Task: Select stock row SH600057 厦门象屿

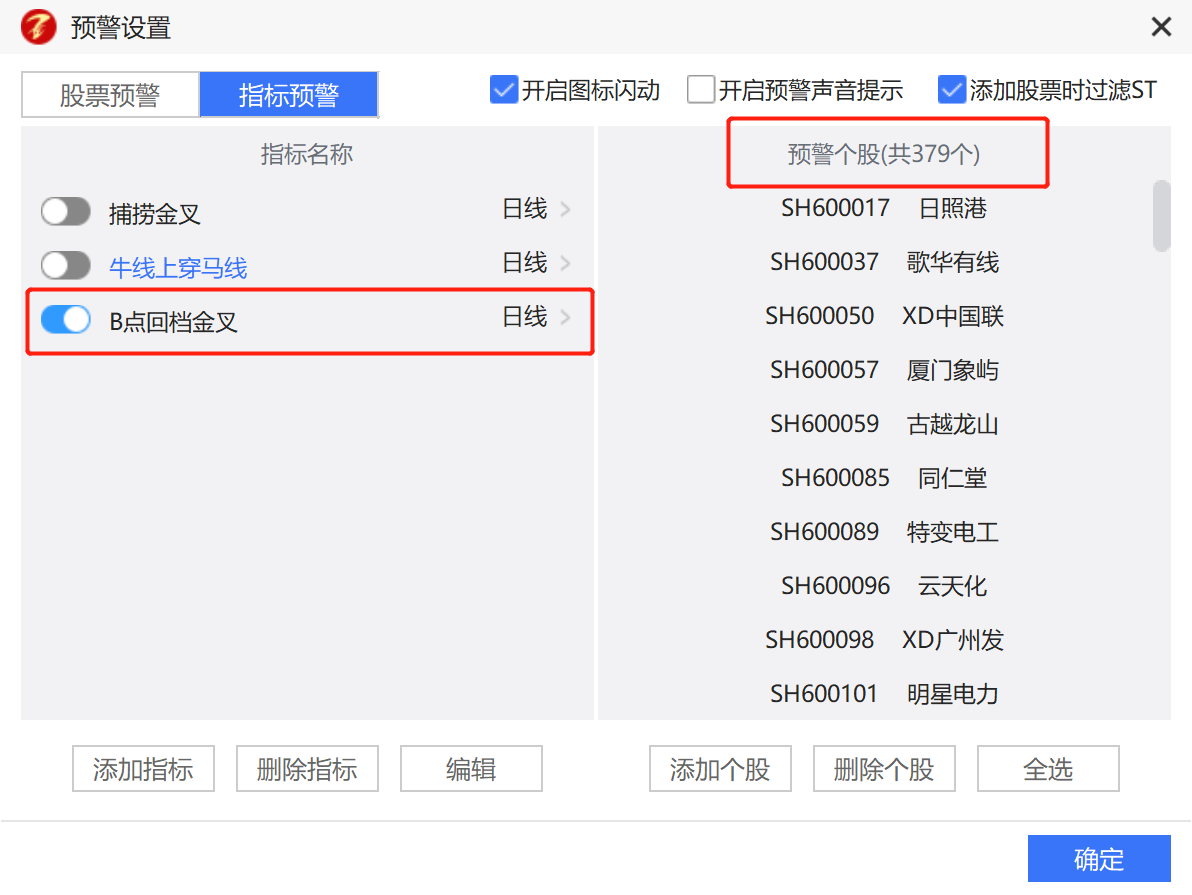Action: tap(884, 370)
